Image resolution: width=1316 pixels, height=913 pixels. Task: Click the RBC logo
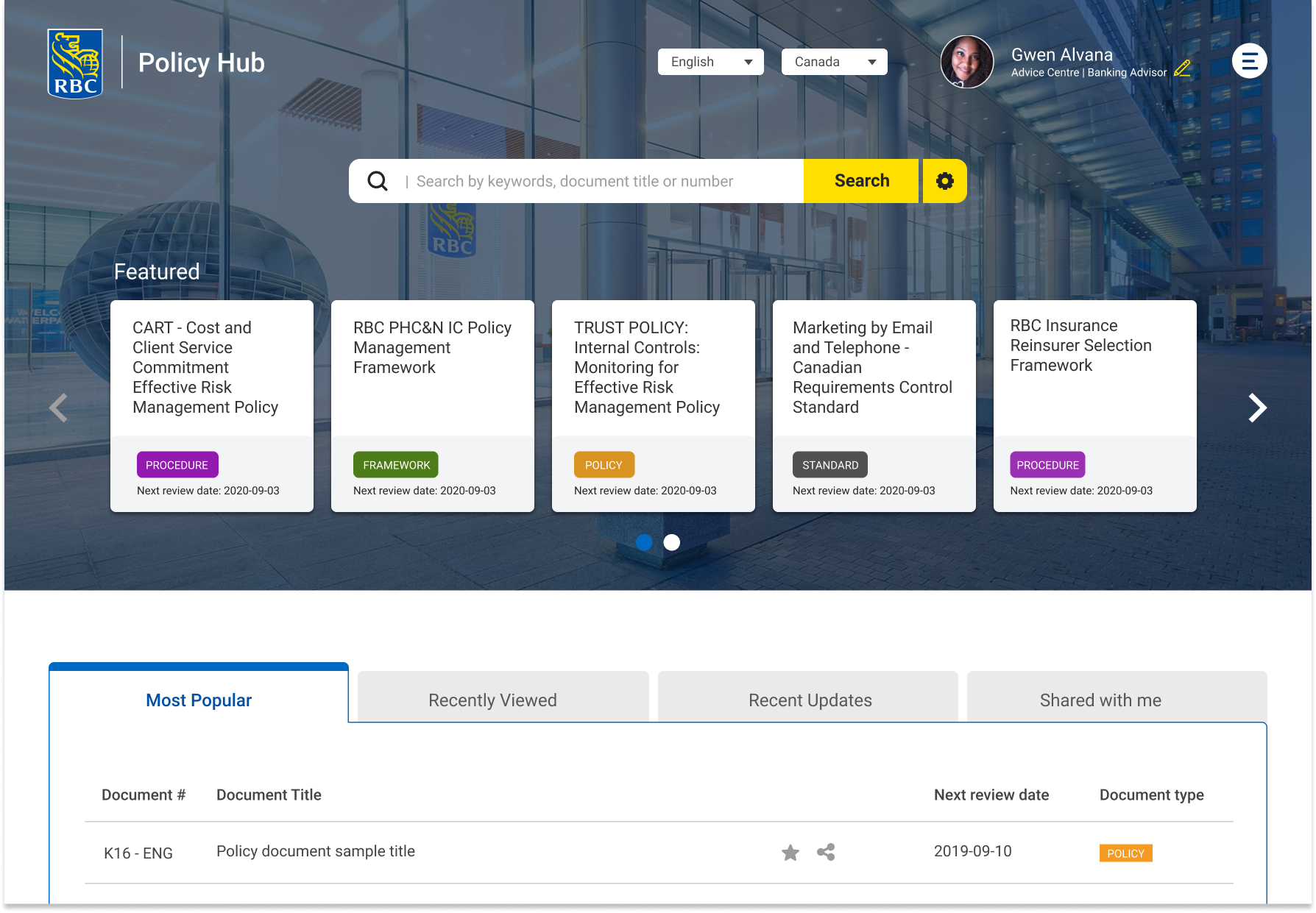[74, 62]
